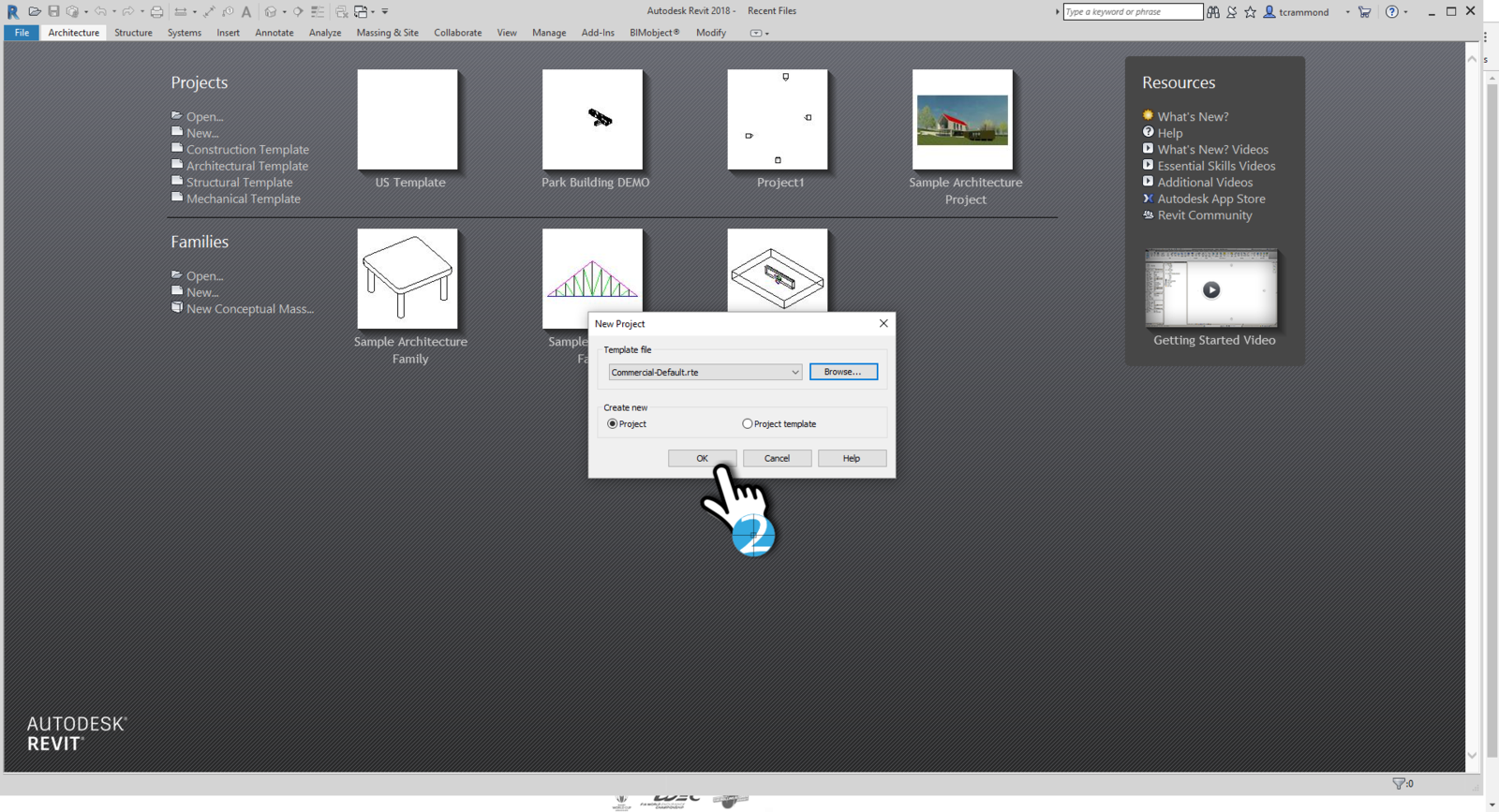Click the Revit application logo icon

pyautogui.click(x=13, y=11)
